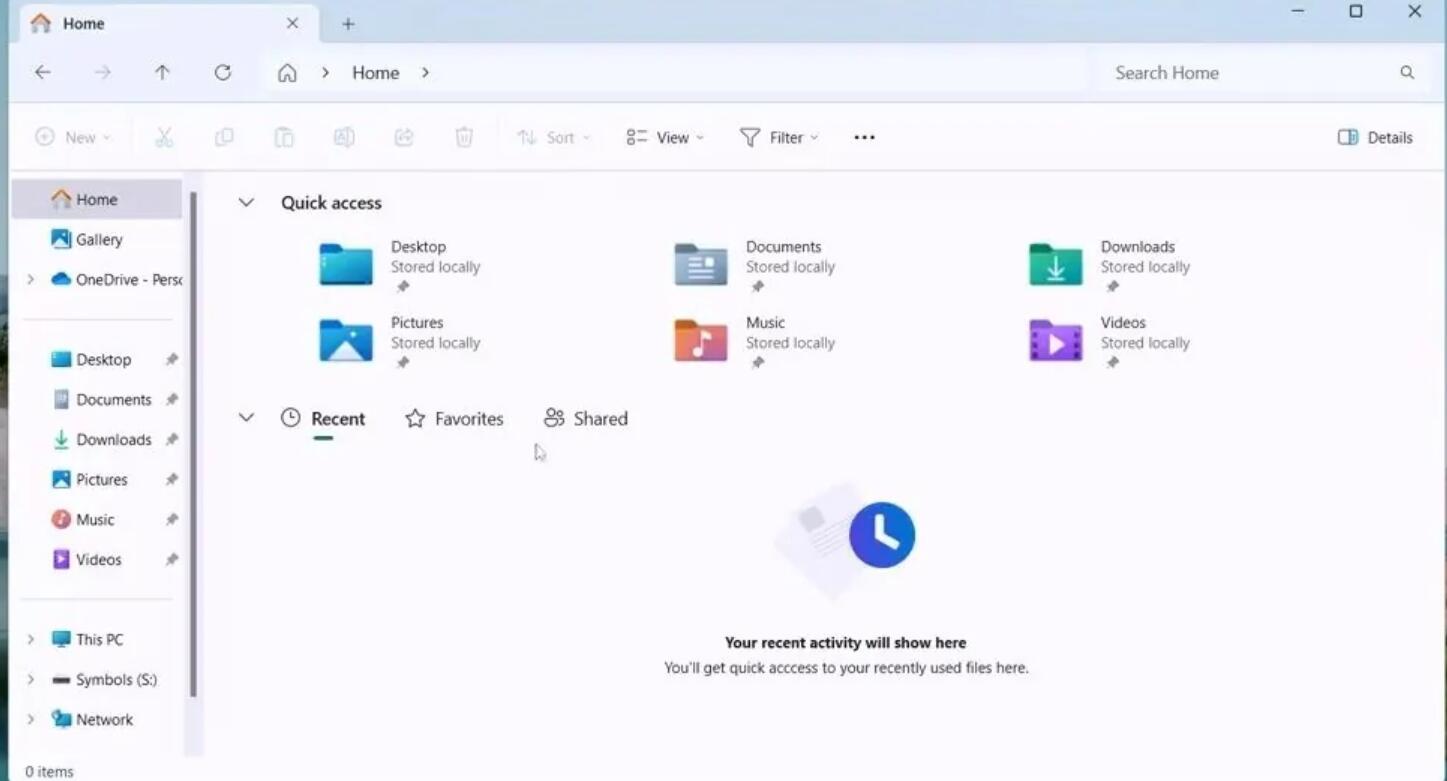This screenshot has width=1447, height=781.
Task: Click the Copy icon in the toolbar
Action: [224, 137]
